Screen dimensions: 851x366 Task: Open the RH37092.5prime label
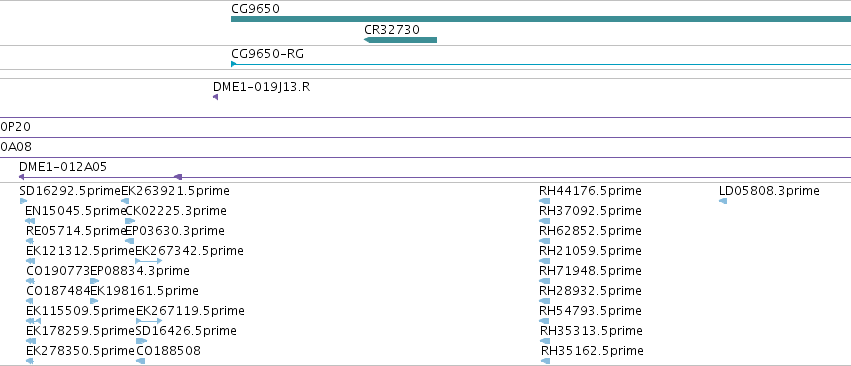point(590,211)
